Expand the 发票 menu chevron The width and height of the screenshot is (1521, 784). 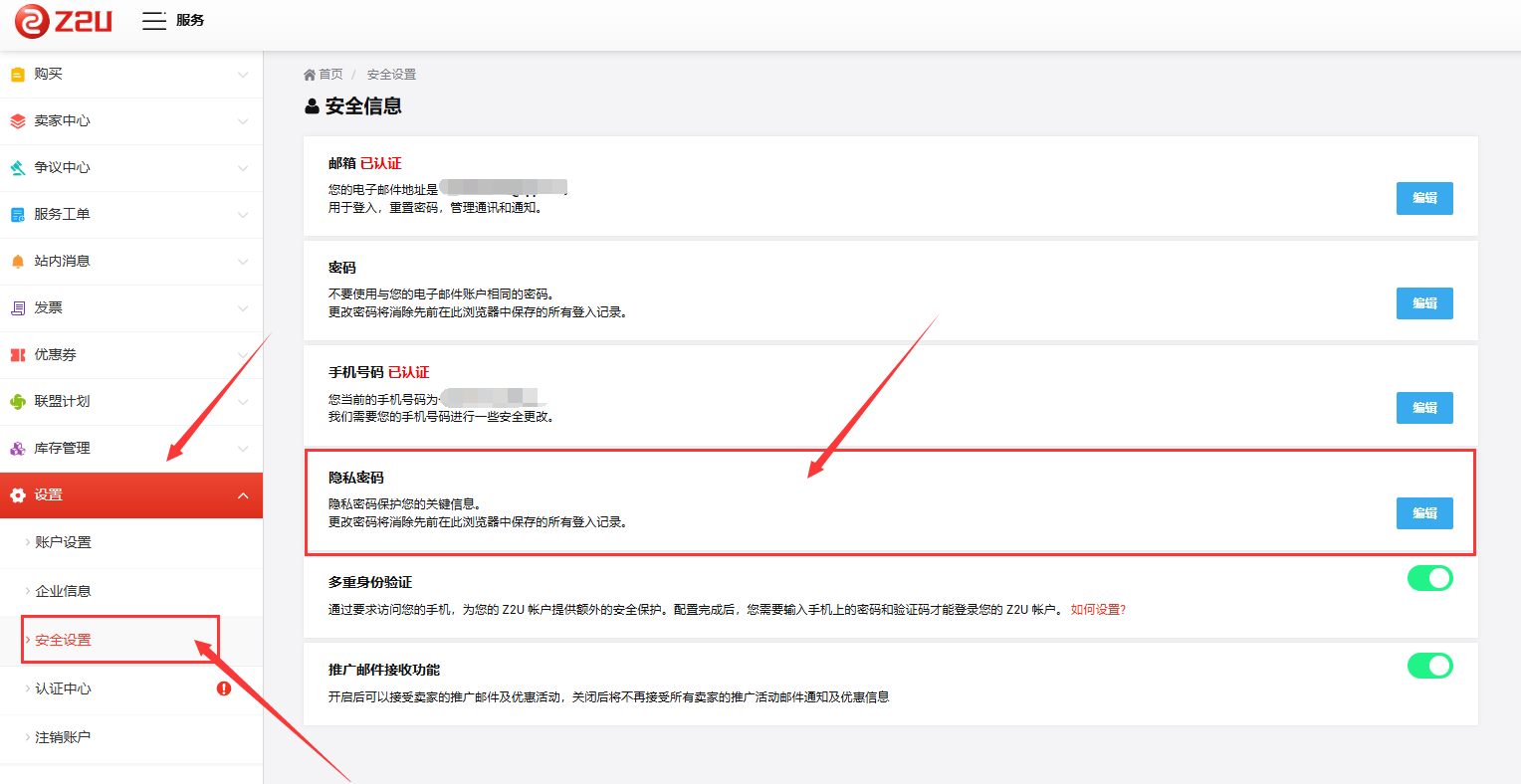point(243,308)
